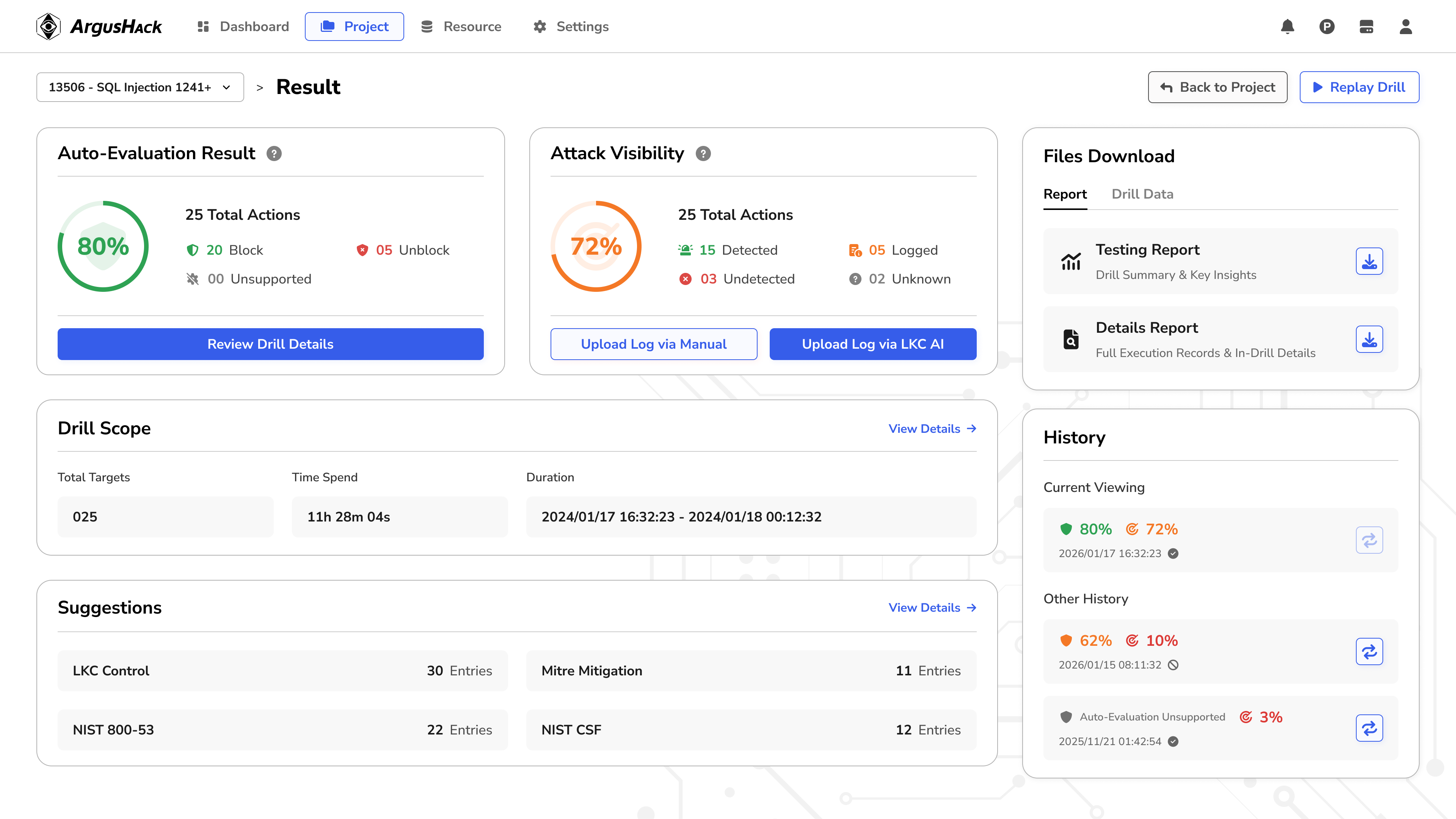
Task: Click Back to Project button
Action: click(1218, 87)
